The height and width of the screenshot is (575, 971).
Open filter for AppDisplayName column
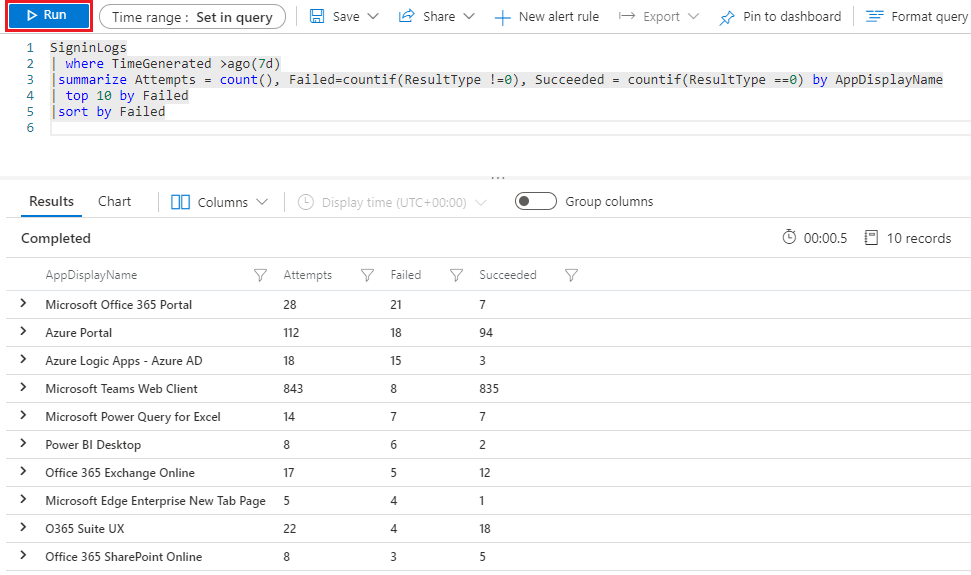click(261, 275)
